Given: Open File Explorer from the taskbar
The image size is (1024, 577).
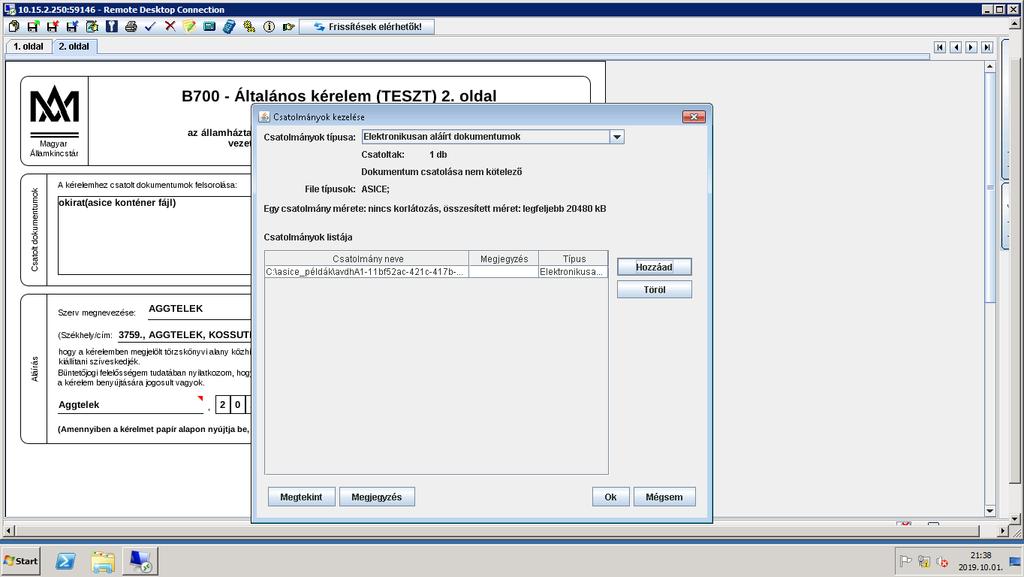Looking at the screenshot, I should coord(103,561).
